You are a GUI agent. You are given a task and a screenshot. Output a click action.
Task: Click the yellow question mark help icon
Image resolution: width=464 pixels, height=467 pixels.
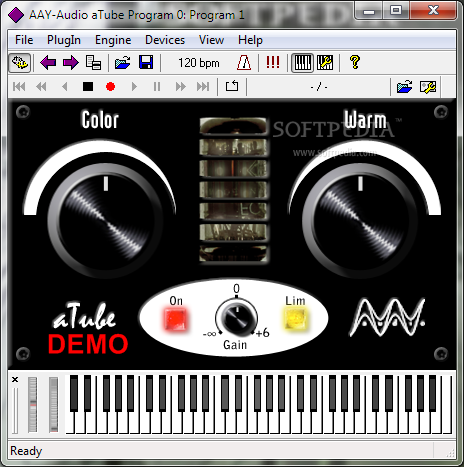355,62
